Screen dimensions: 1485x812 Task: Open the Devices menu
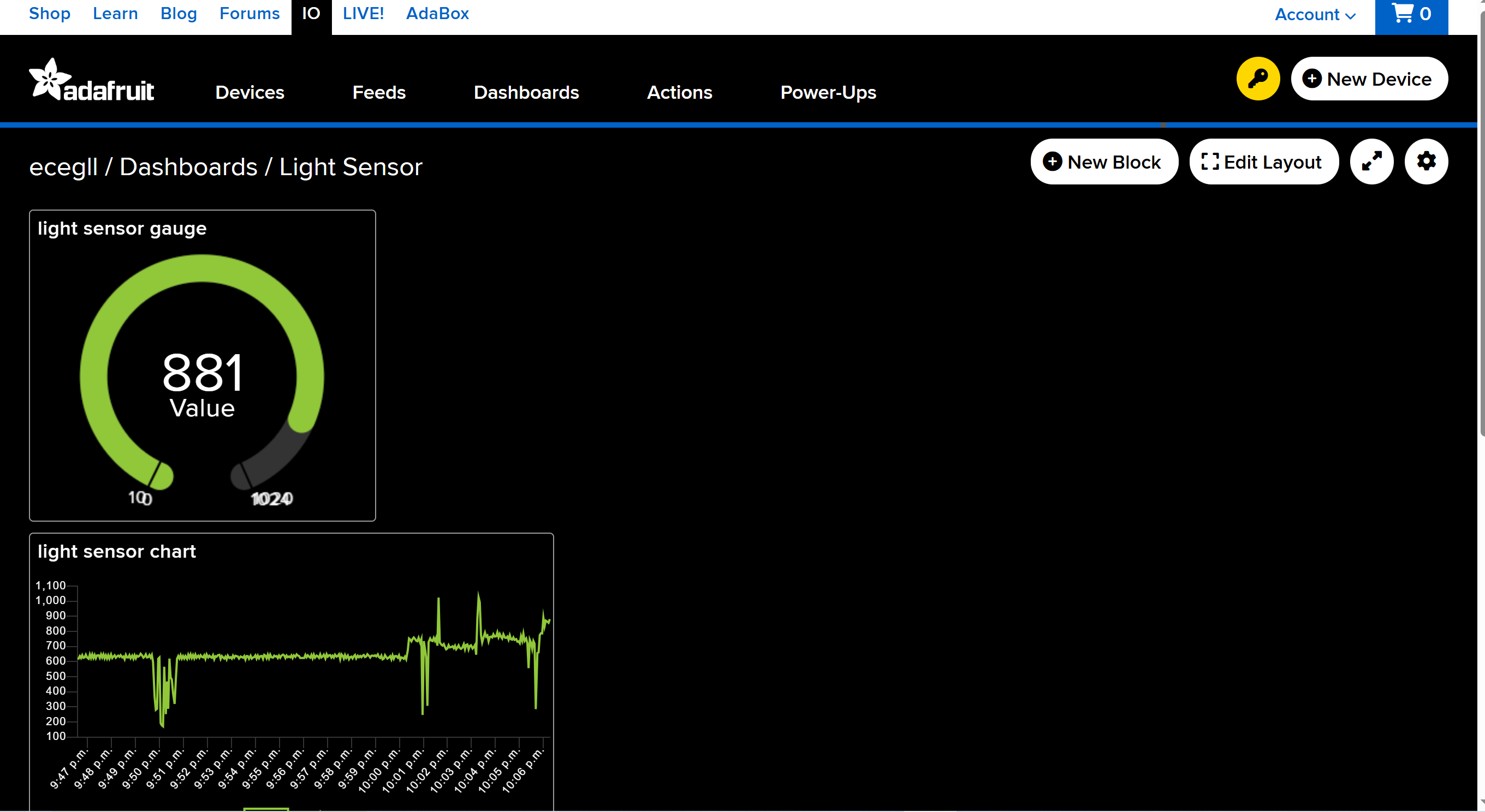(250, 92)
